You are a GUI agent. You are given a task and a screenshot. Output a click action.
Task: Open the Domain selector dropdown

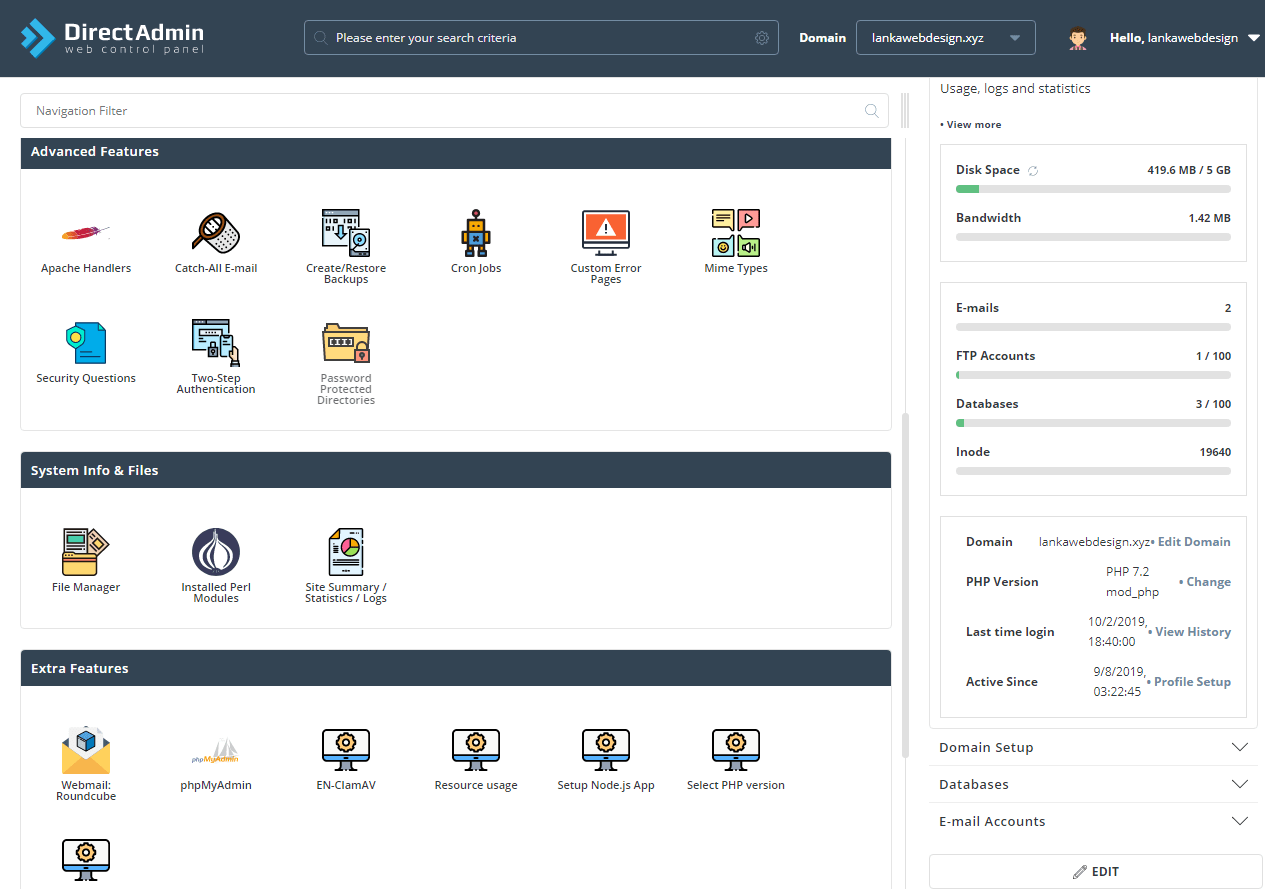(x=945, y=38)
